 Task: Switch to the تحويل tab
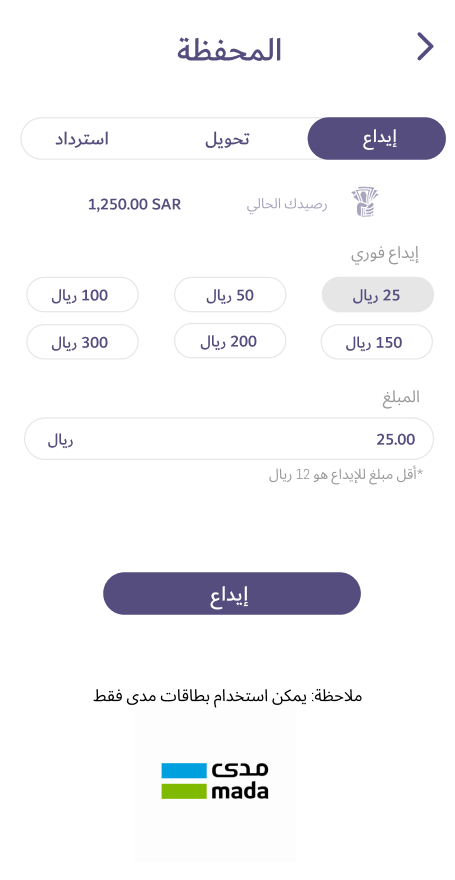click(227, 139)
